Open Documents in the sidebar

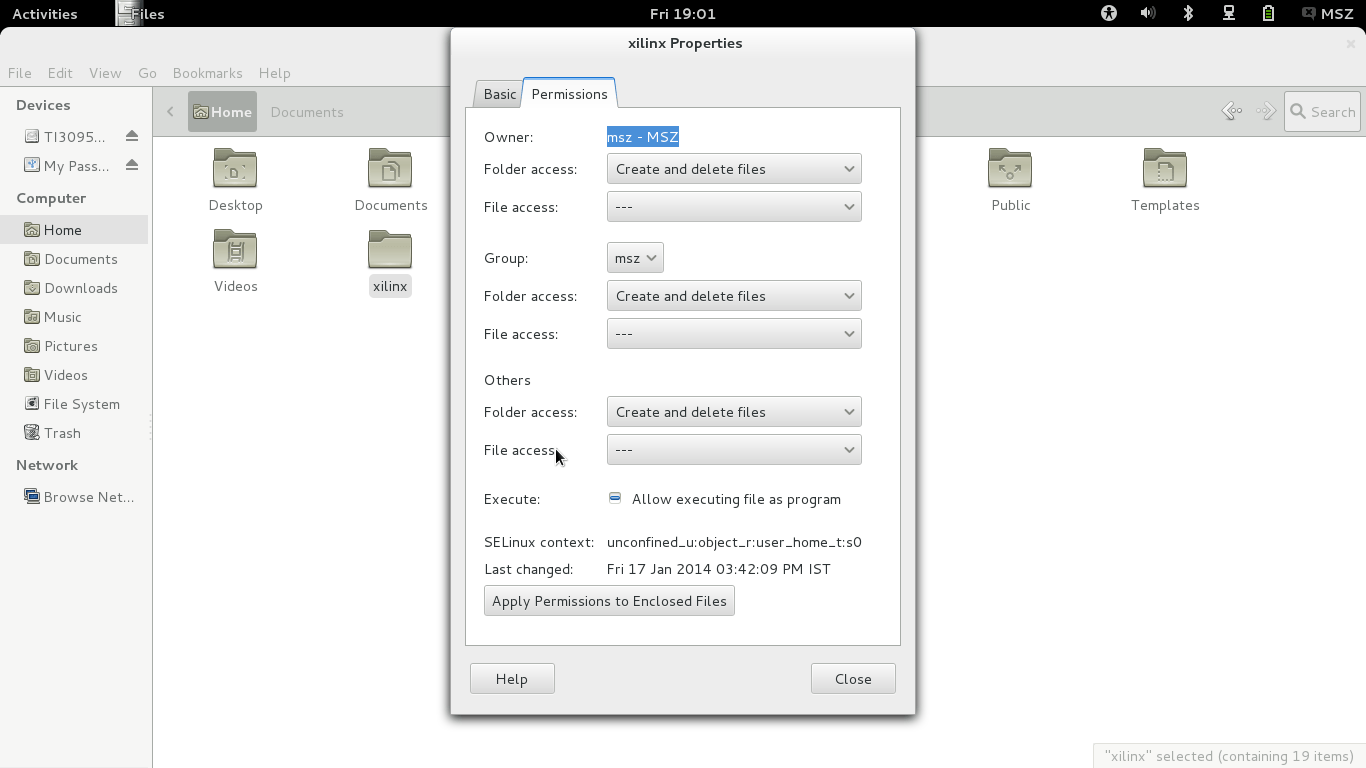point(74,259)
